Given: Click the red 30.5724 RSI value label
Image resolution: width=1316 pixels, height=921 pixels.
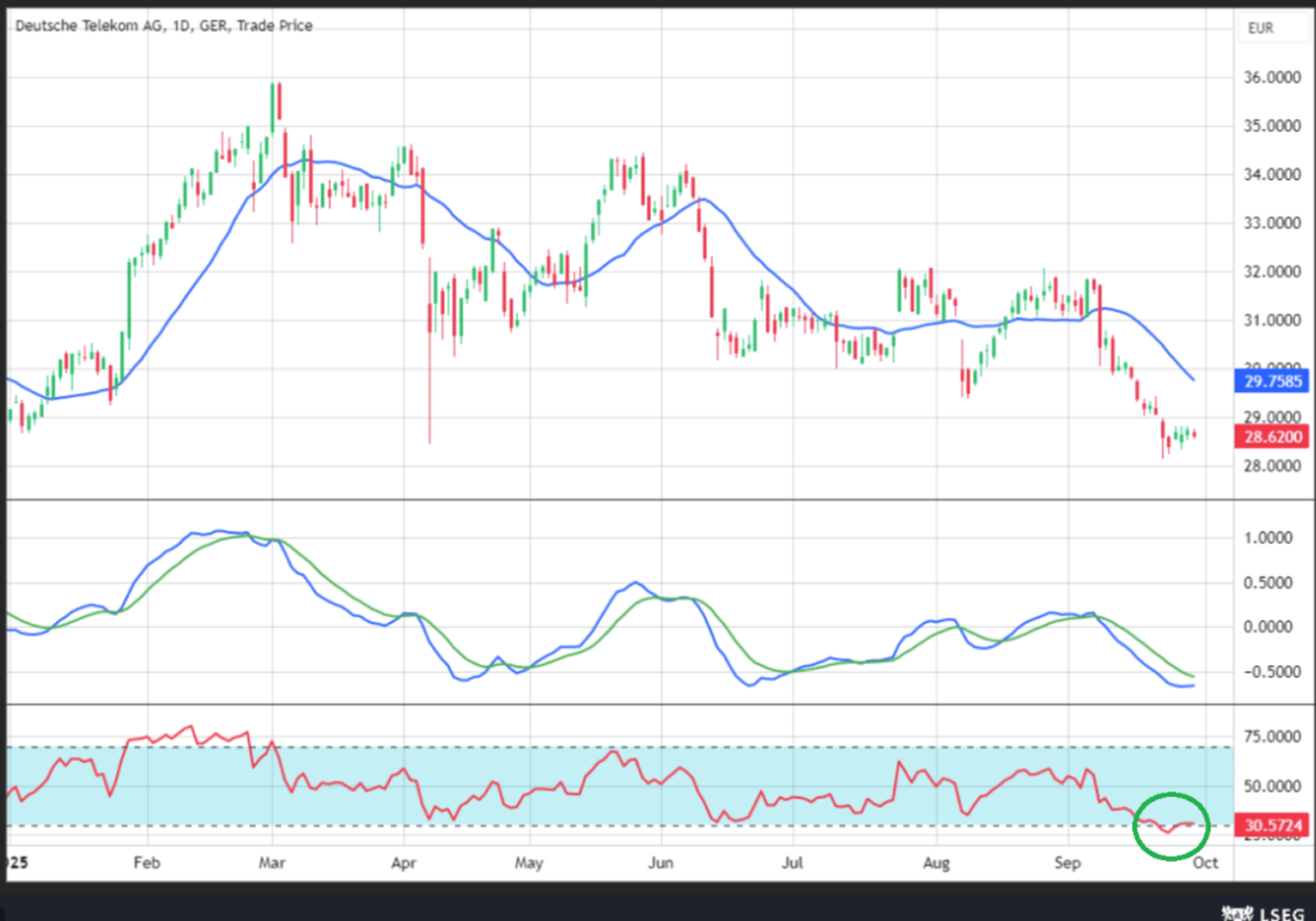Looking at the screenshot, I should 1271,825.
